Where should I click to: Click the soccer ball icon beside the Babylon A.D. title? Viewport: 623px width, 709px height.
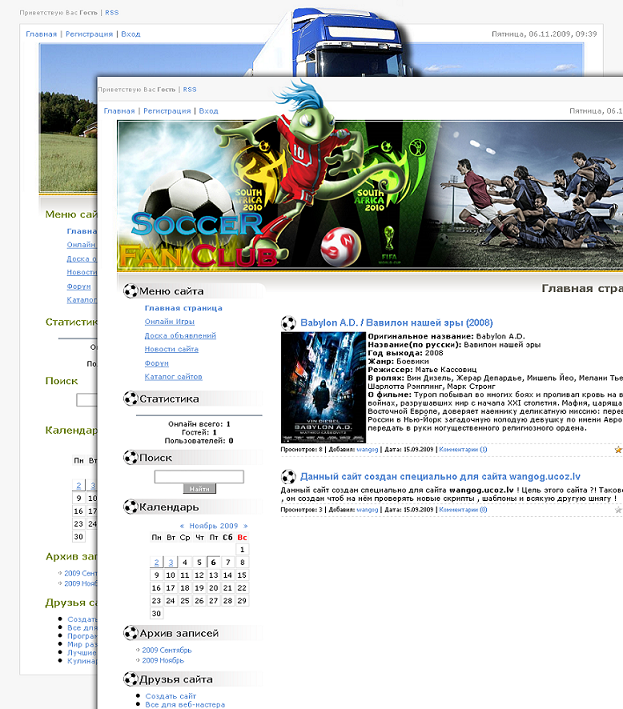tap(288, 323)
